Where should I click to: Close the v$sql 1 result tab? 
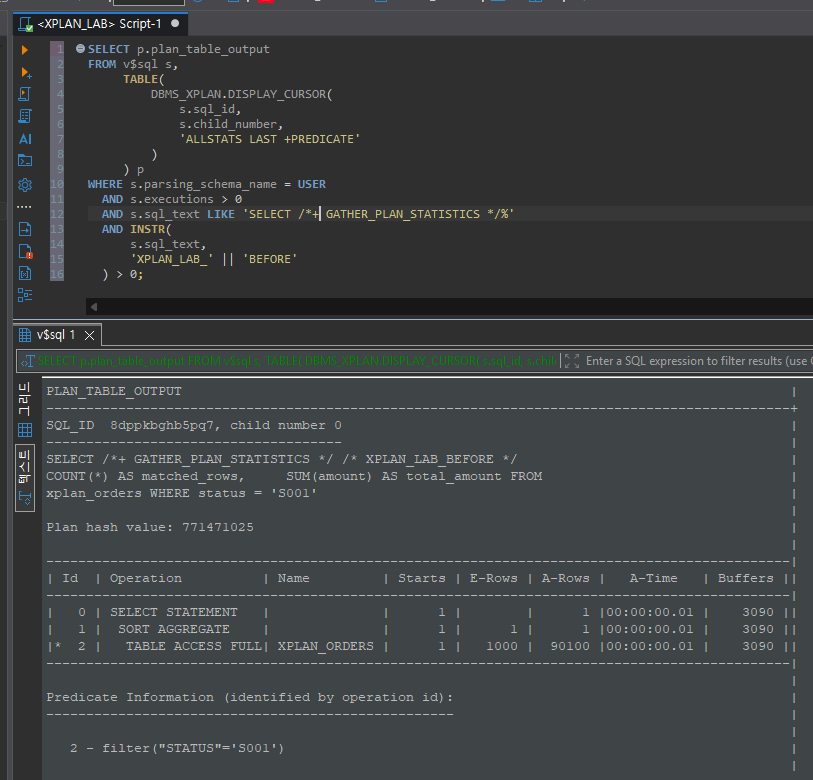90,336
